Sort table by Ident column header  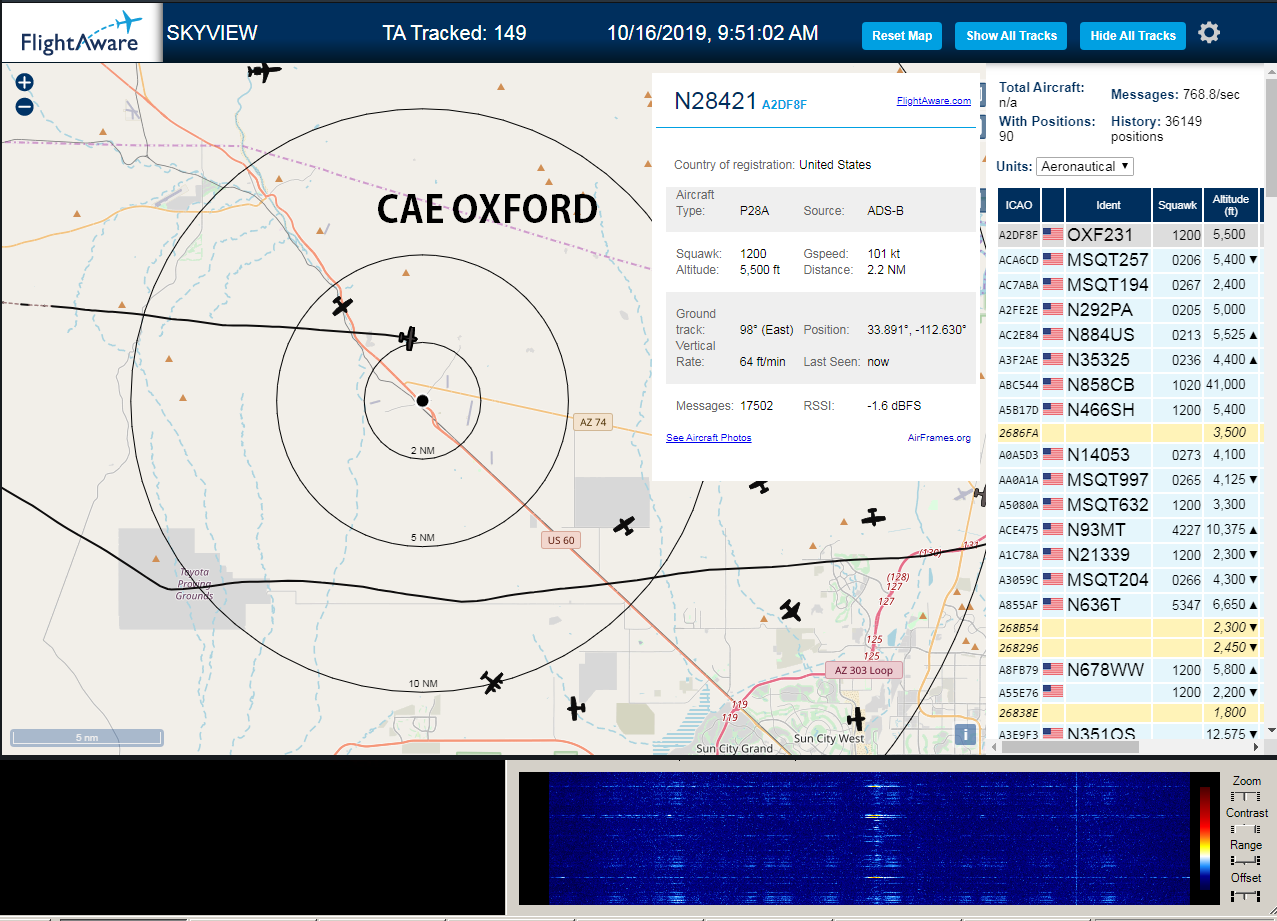1108,205
